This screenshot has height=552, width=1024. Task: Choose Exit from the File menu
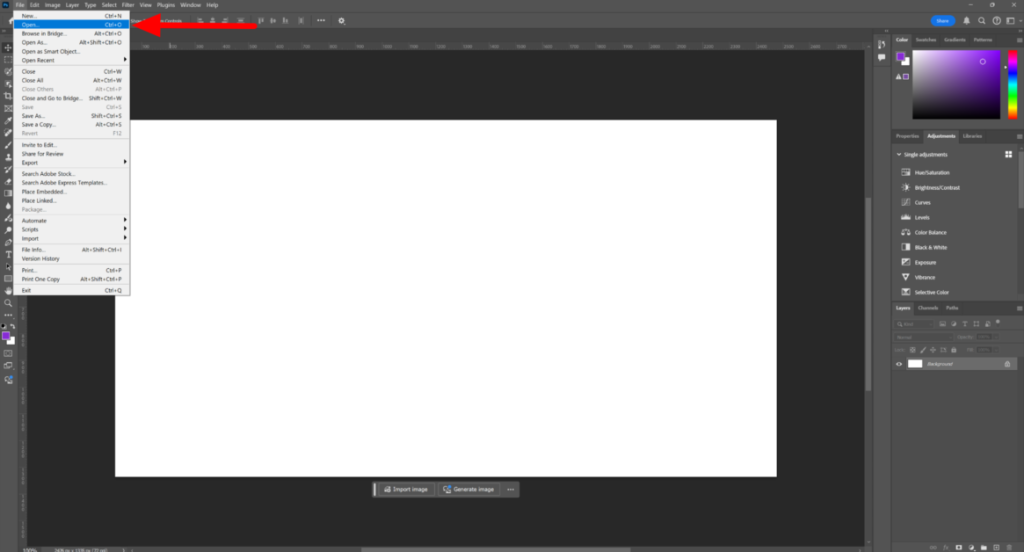click(x=71, y=290)
